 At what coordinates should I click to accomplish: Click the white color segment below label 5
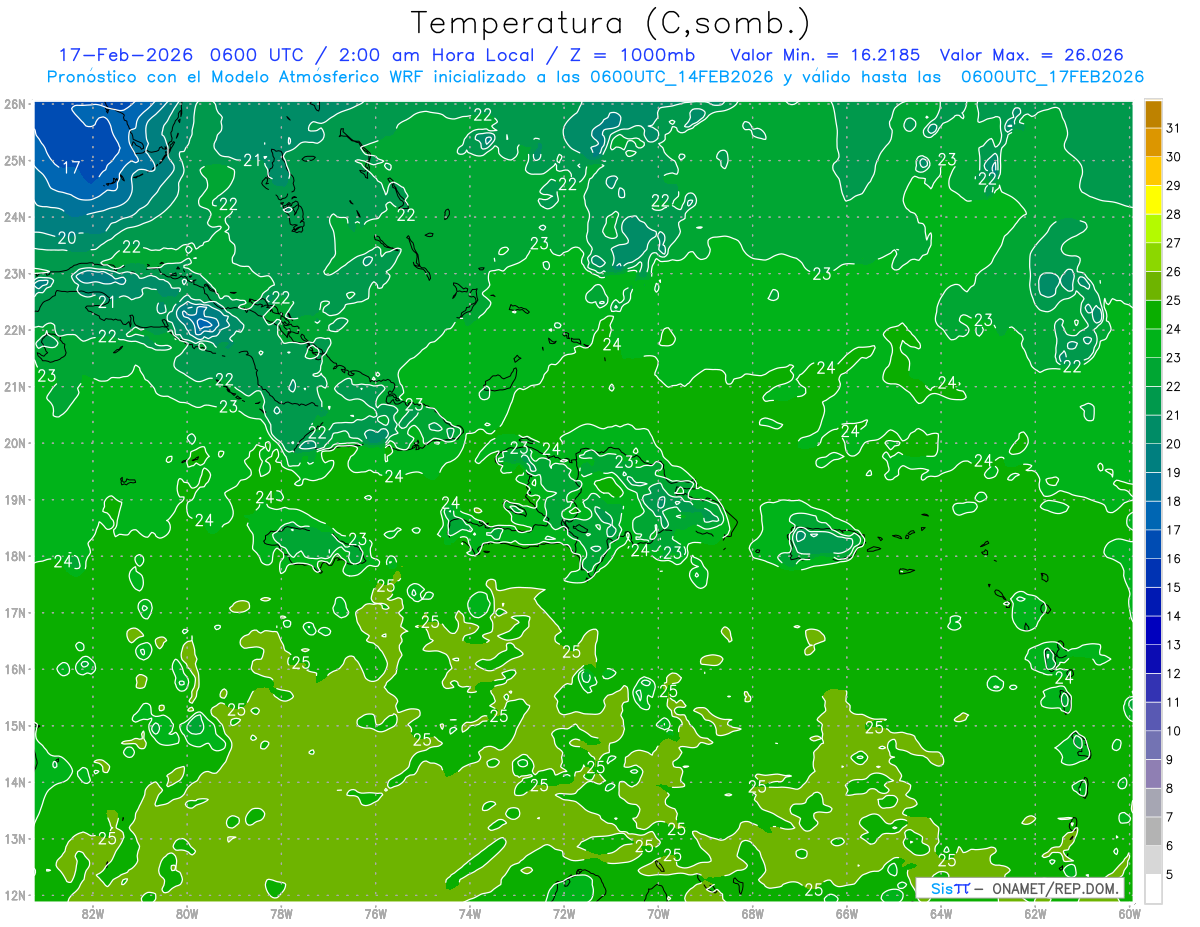tap(1153, 888)
